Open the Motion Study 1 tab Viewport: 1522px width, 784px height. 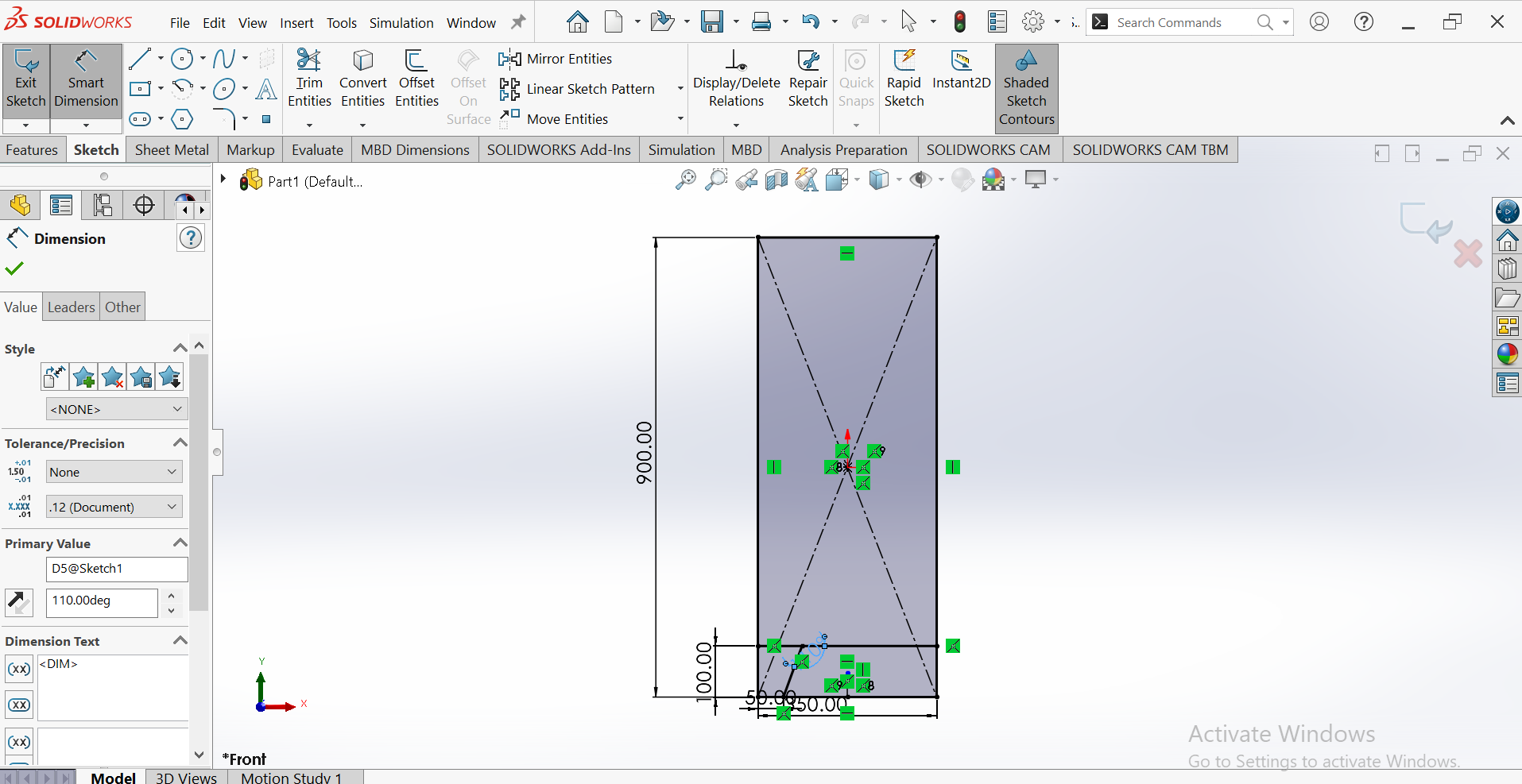(292, 777)
